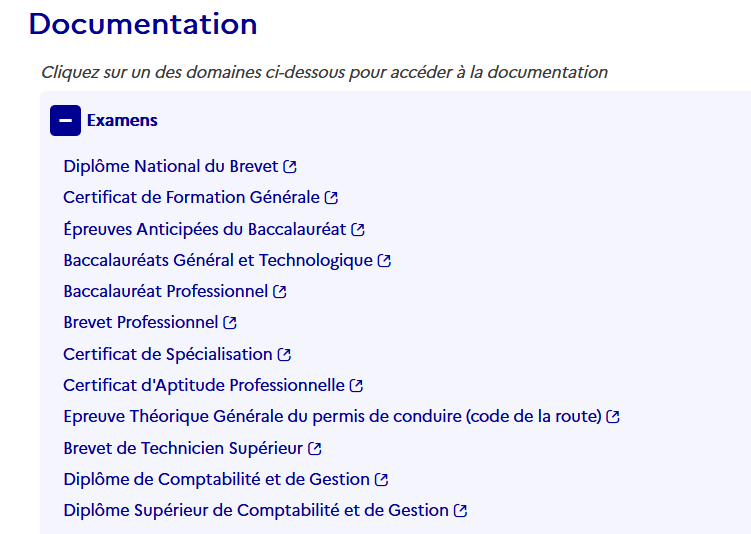Open the Diplôme National du Brevet link
The height and width of the screenshot is (534, 751).
[x=170, y=166]
